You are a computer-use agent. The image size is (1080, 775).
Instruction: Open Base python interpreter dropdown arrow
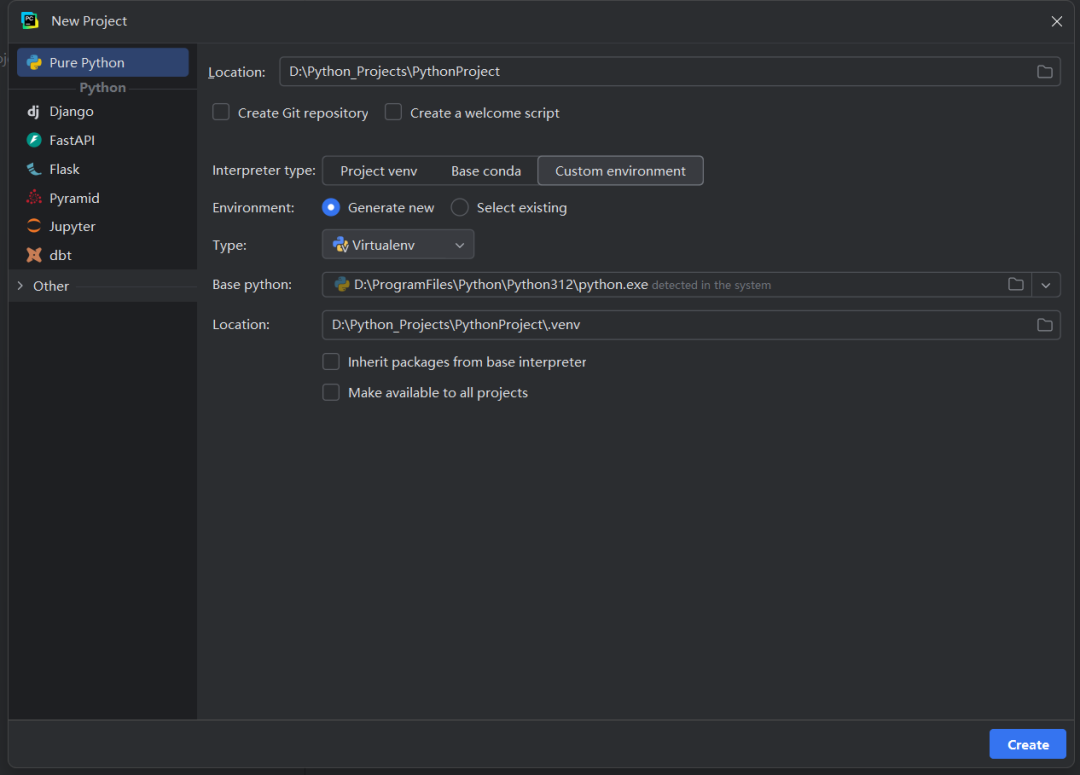pos(1046,285)
